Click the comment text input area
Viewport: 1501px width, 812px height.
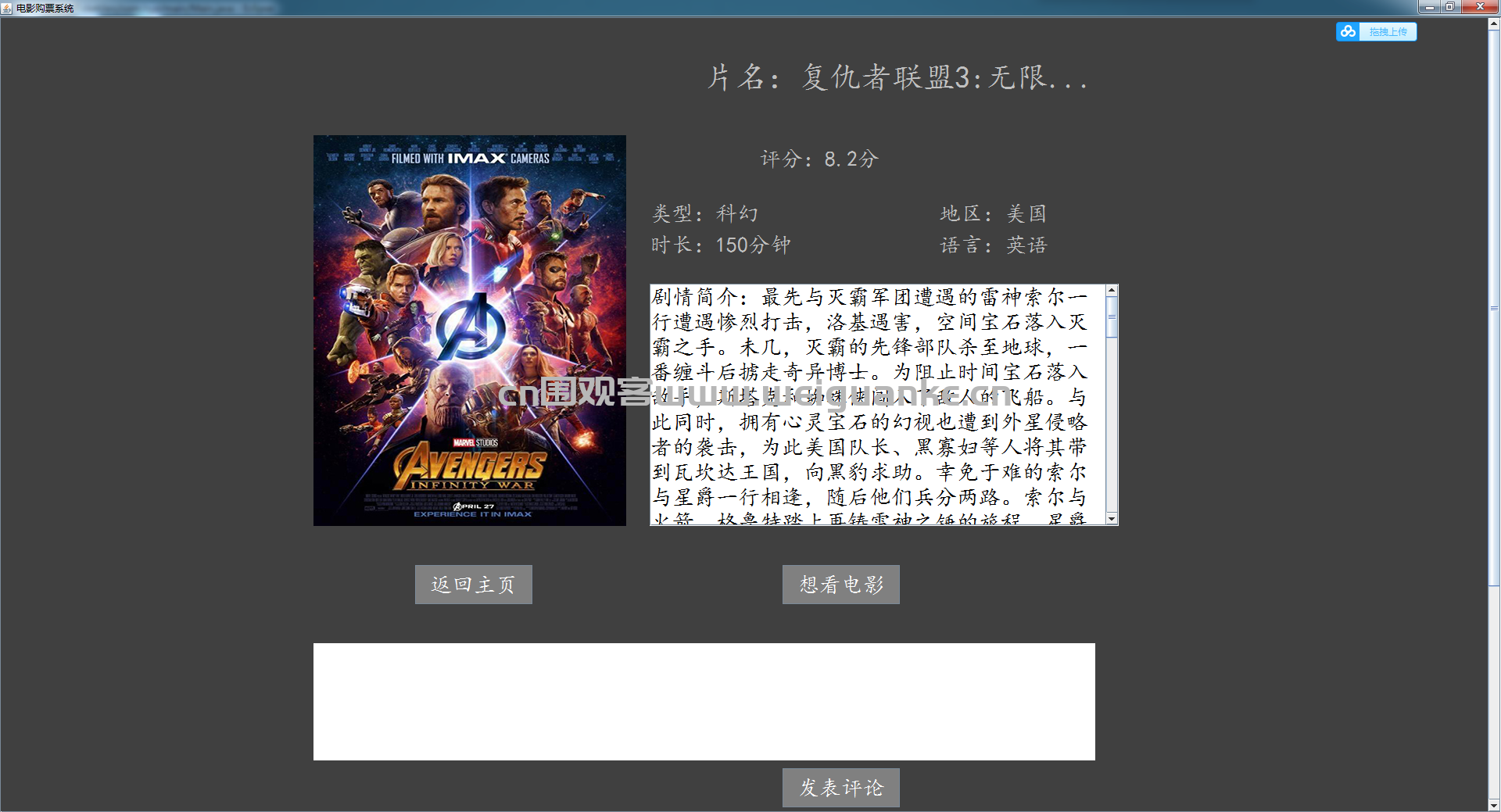(x=704, y=702)
